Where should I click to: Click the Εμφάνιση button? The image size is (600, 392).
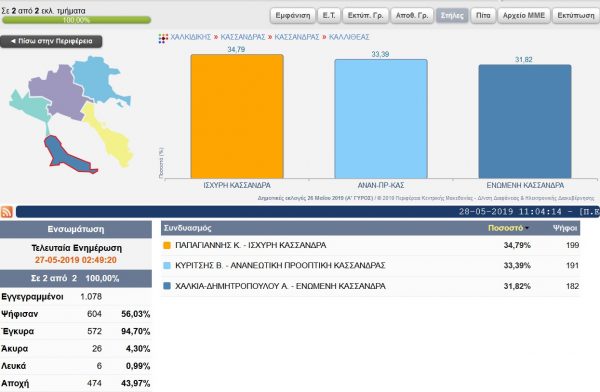293,16
